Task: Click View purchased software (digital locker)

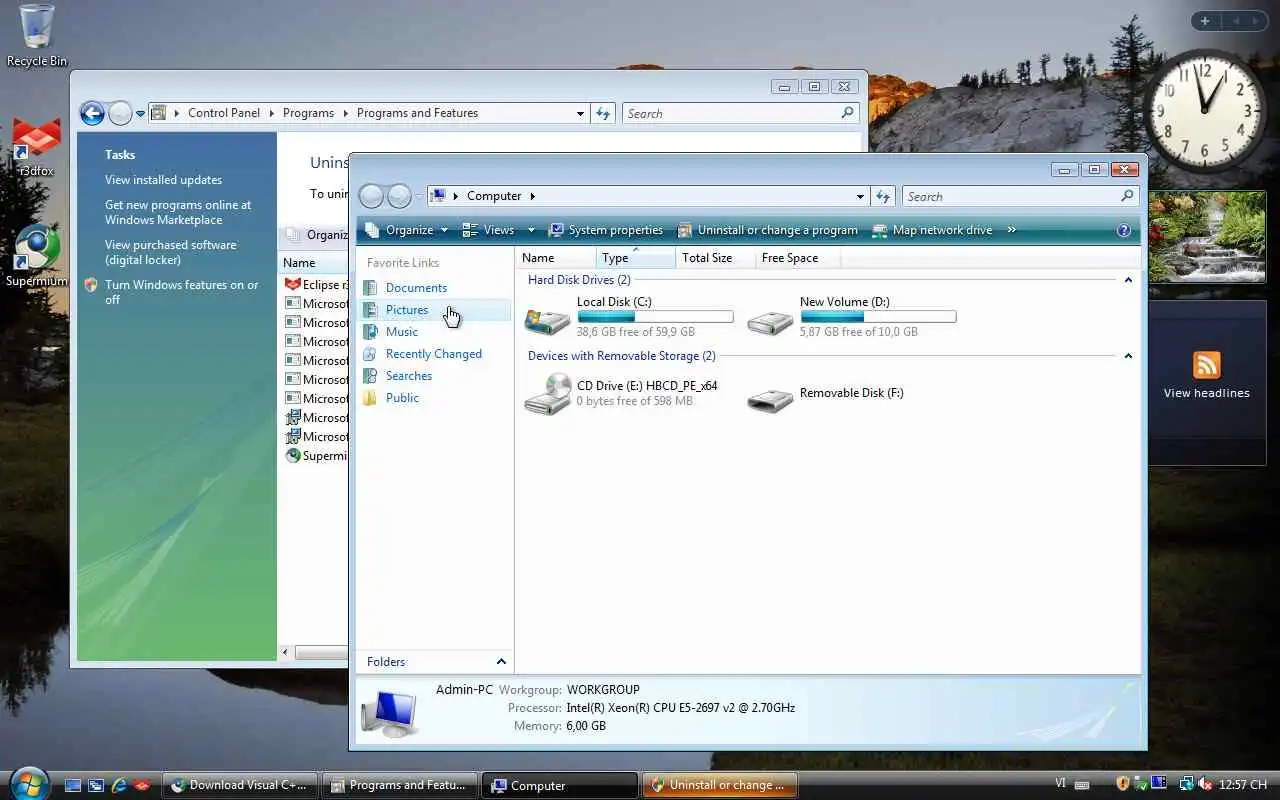Action: click(x=171, y=252)
